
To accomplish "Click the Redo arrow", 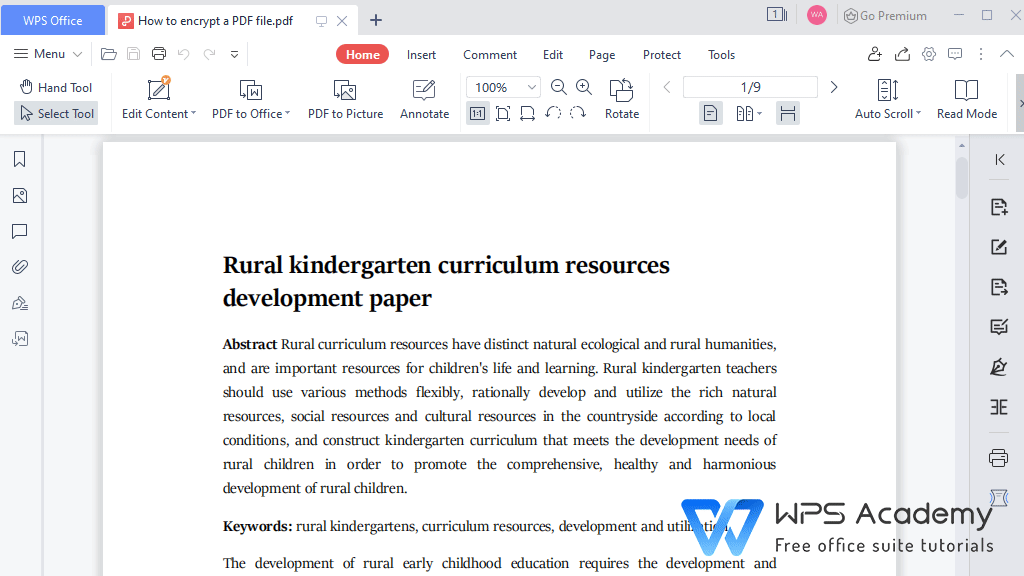I will point(209,54).
